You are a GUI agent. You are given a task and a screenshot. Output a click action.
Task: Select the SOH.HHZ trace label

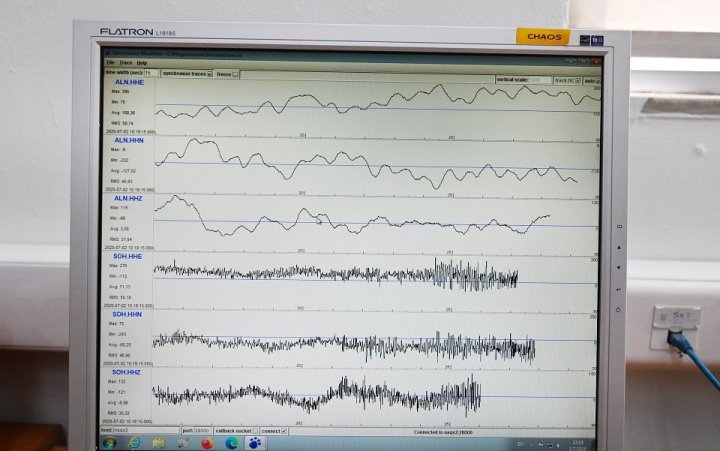coord(126,371)
